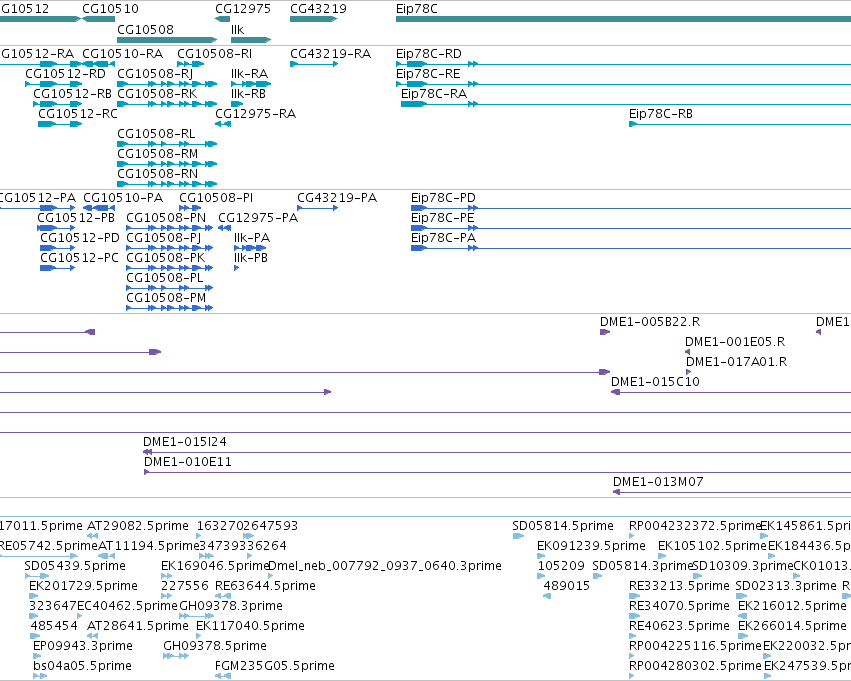
Task: Select protein Ilk-PB label
Action: coord(251,258)
